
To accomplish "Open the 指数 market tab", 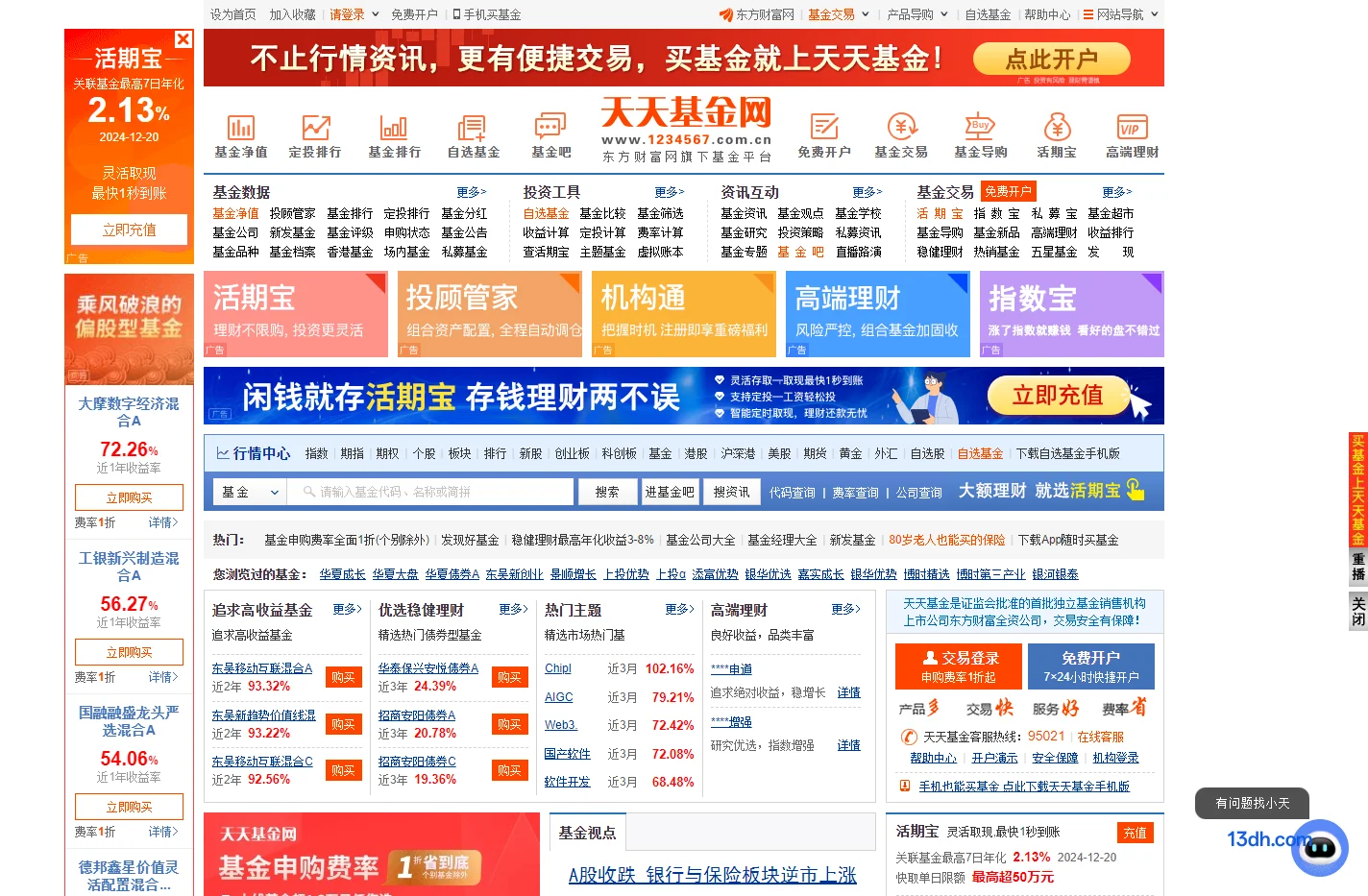I will (316, 453).
